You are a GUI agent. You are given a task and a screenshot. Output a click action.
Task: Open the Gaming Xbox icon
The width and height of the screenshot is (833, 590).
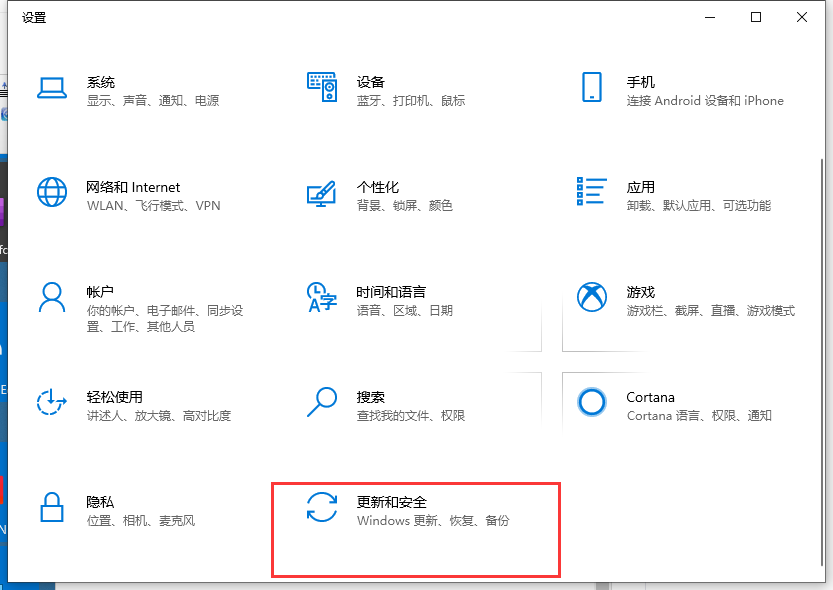(x=592, y=297)
